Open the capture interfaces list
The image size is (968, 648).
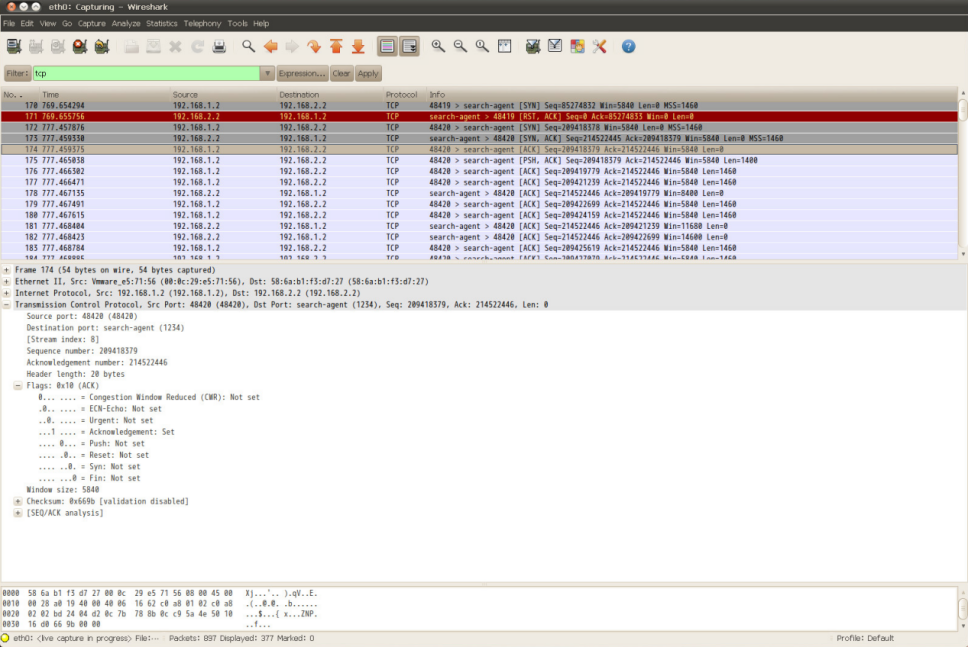13,46
